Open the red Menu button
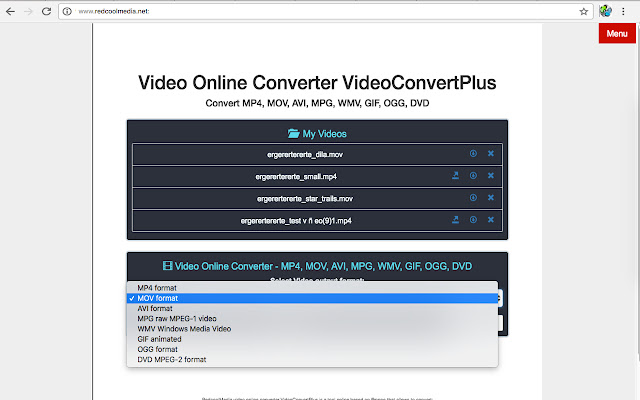This screenshot has height=400, width=640. point(617,33)
